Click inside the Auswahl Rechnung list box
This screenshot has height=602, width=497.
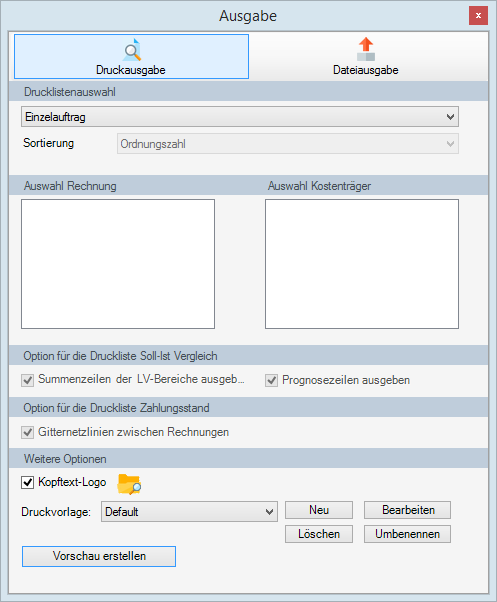point(118,264)
